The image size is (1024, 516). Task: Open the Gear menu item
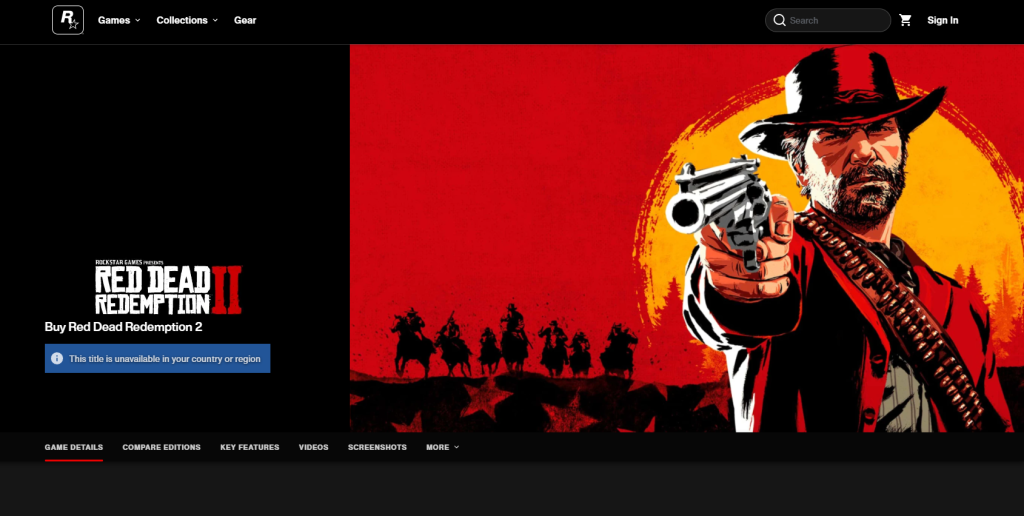(x=245, y=20)
